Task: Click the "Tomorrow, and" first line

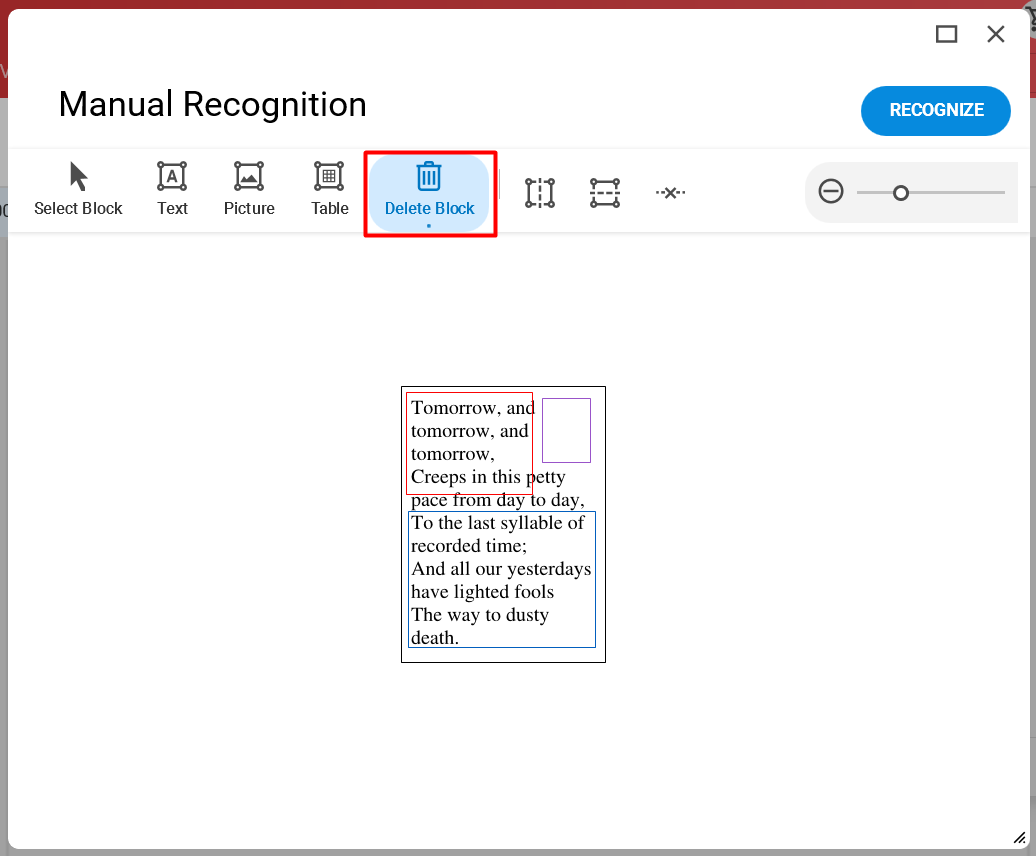Action: (x=472, y=408)
